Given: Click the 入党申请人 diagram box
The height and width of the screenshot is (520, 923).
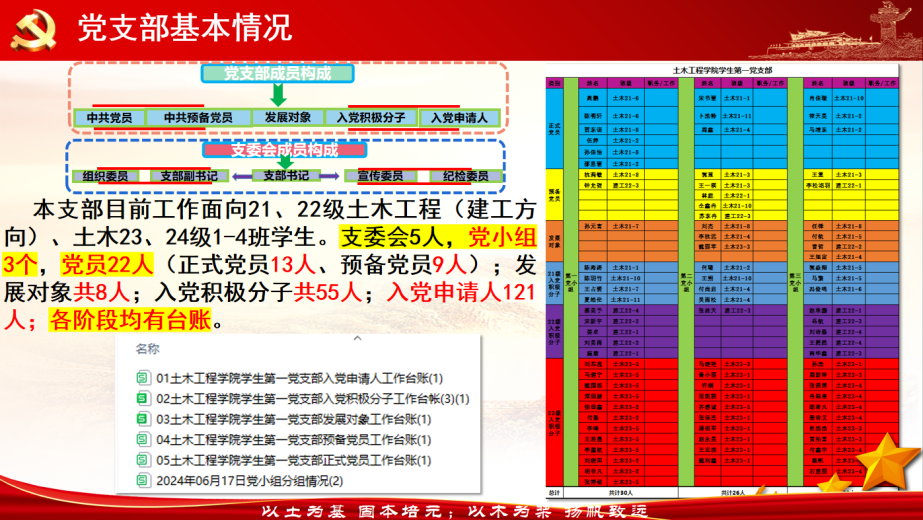Looking at the screenshot, I should point(459,118).
